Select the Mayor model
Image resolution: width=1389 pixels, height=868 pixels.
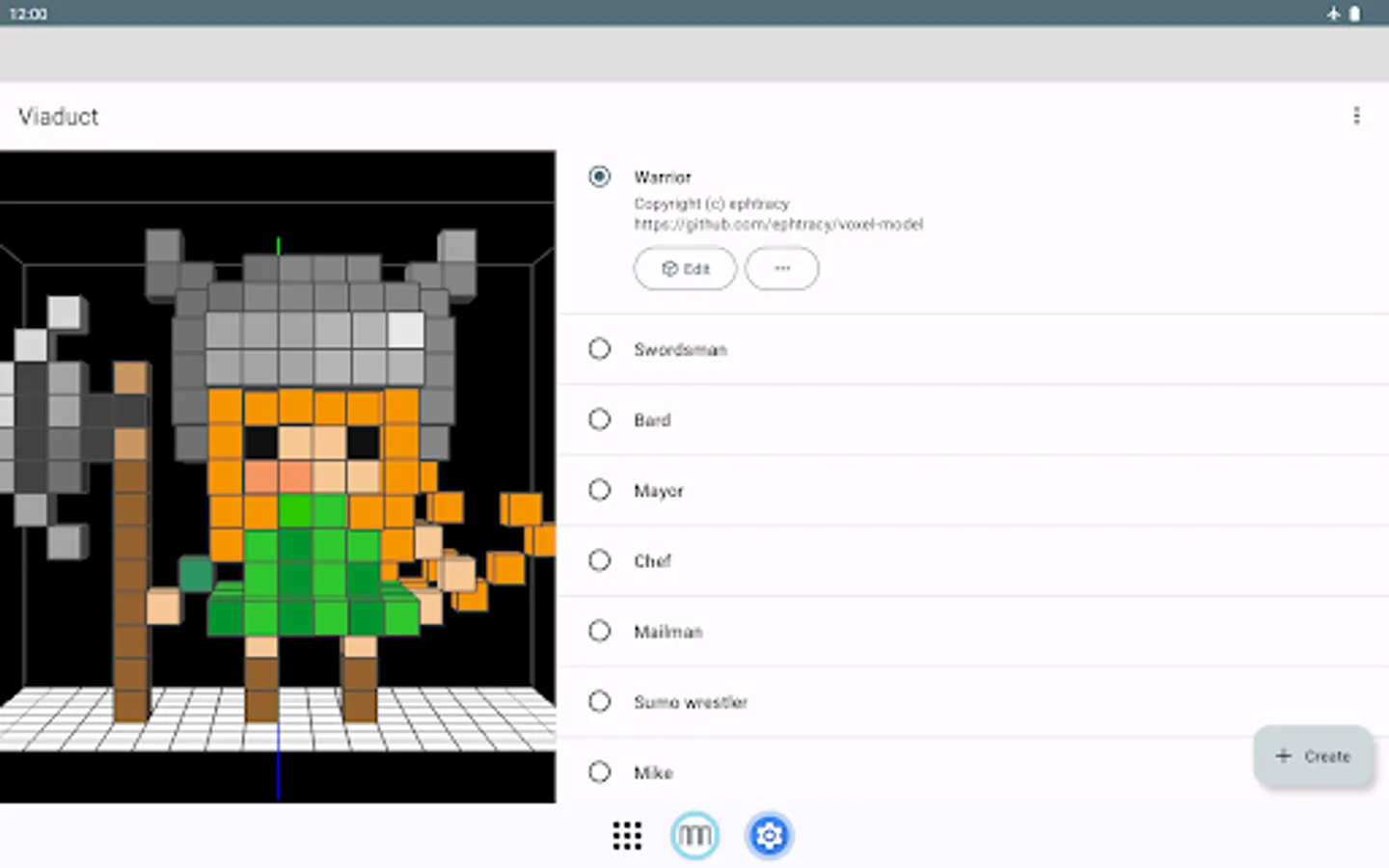599,490
